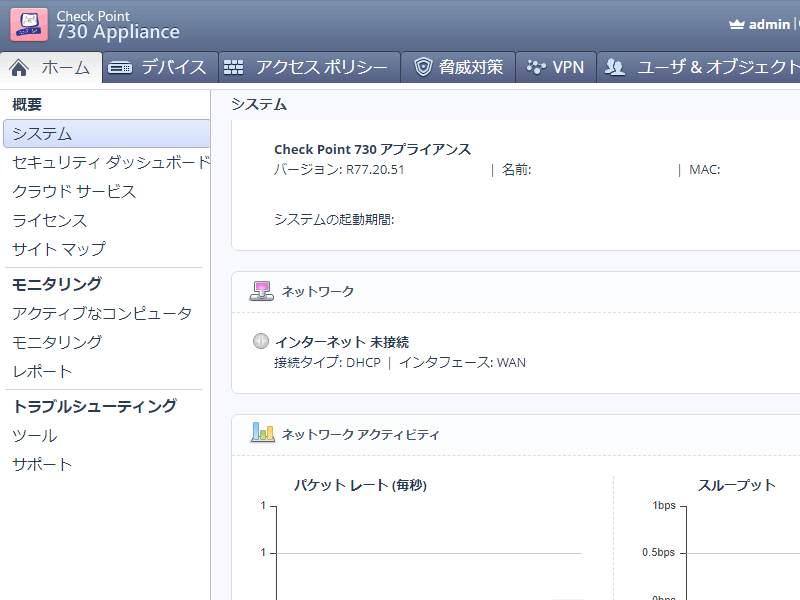This screenshot has width=800, height=600.
Task: Click the Check Point logo icon
Action: (29, 24)
